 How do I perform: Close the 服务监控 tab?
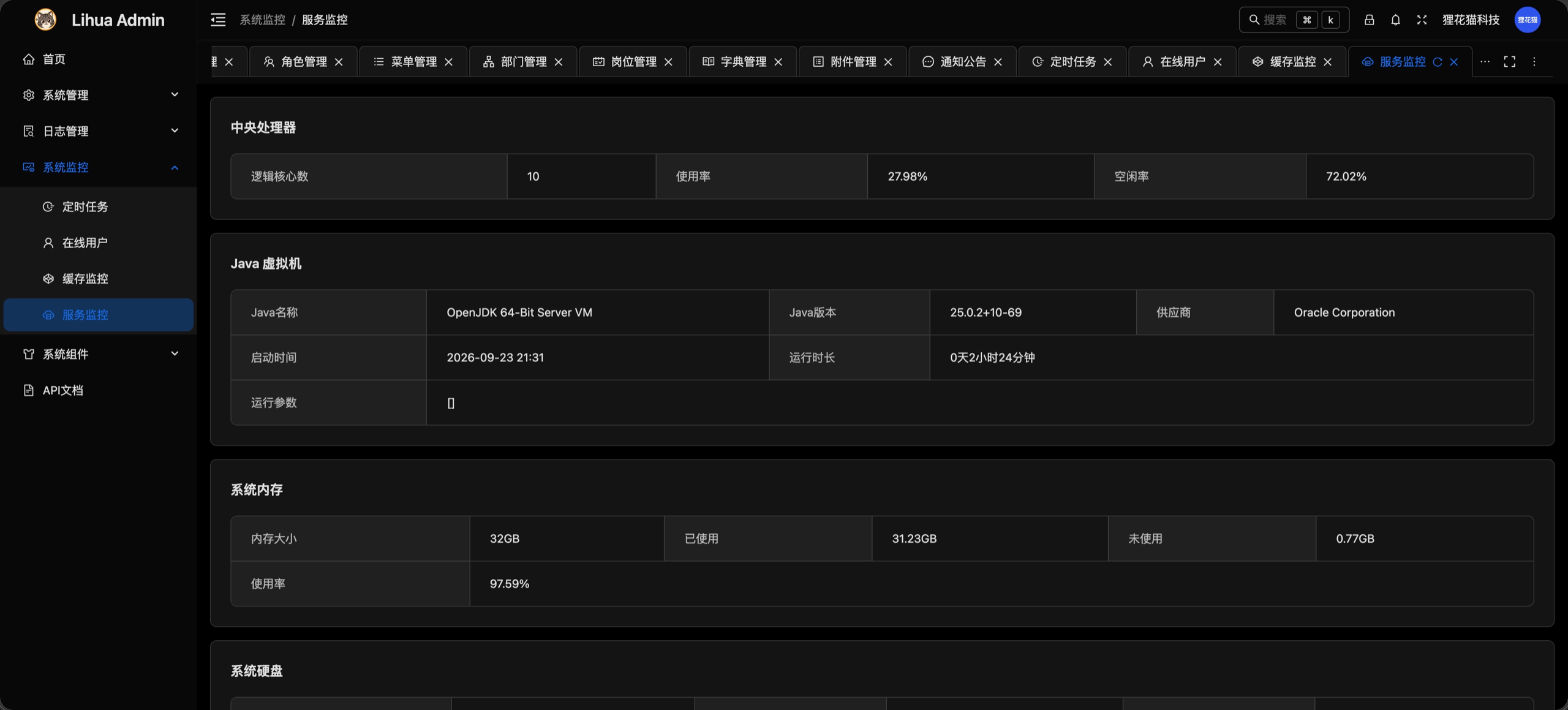coord(1454,62)
